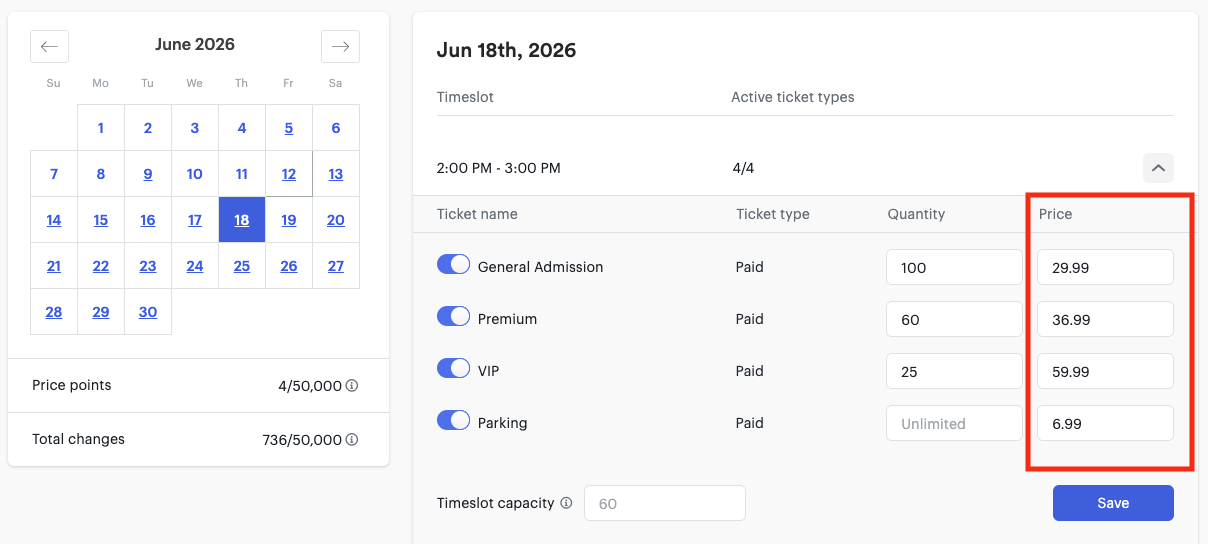
Task: Select June 8 on calendar
Action: pos(101,174)
